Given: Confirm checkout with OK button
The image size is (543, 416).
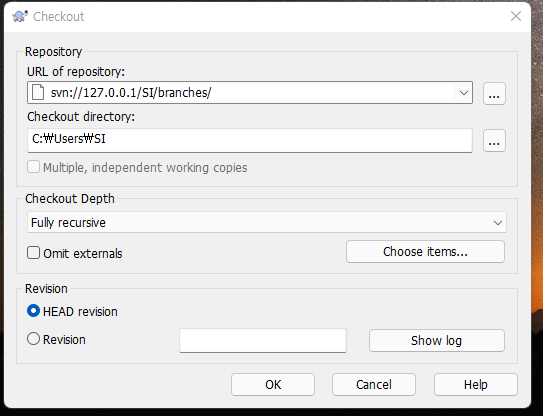Looking at the screenshot, I should click(273, 384).
